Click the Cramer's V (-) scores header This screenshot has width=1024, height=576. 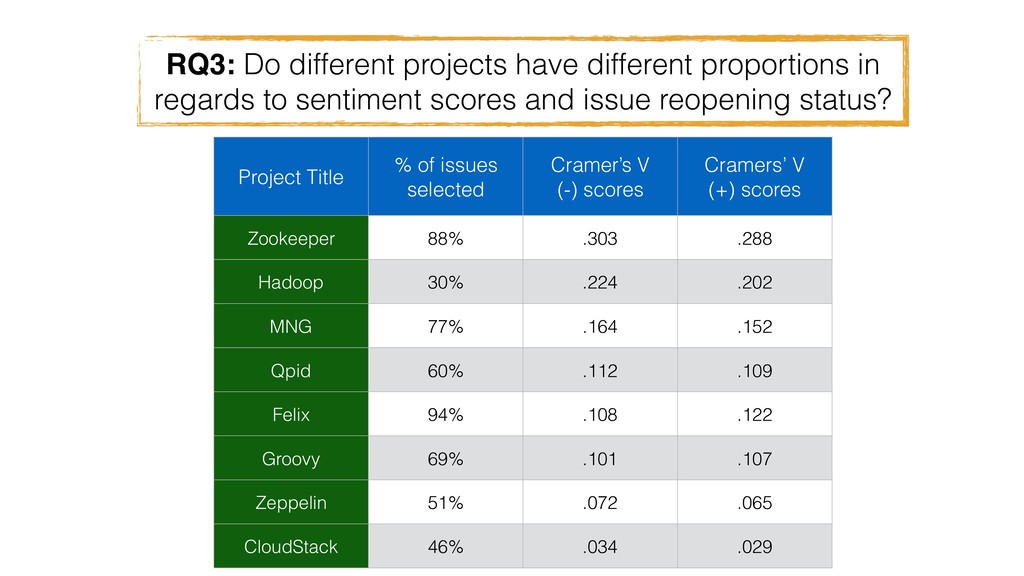pos(600,176)
